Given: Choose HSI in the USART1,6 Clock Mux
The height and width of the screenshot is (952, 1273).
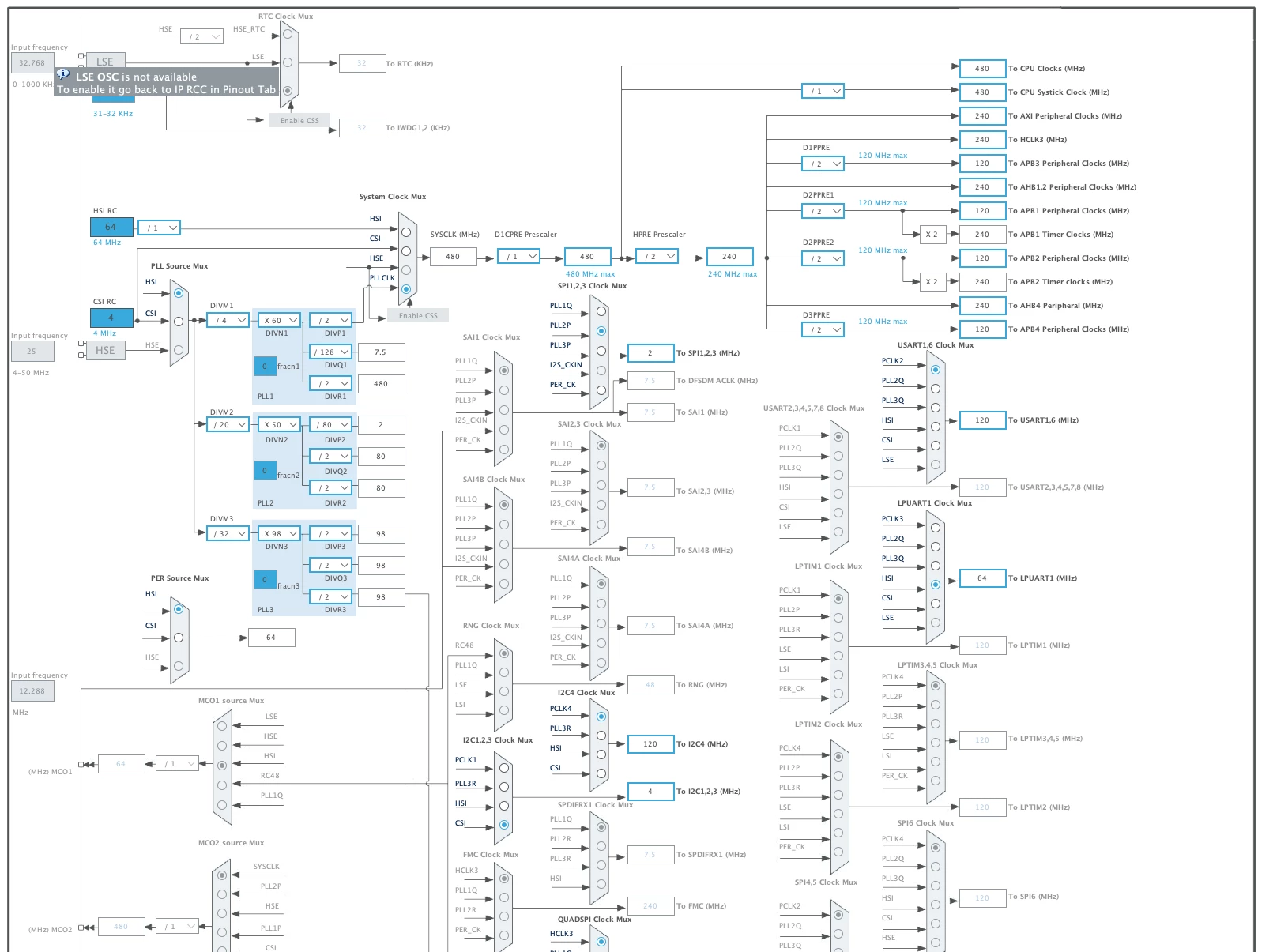Looking at the screenshot, I should tap(936, 427).
